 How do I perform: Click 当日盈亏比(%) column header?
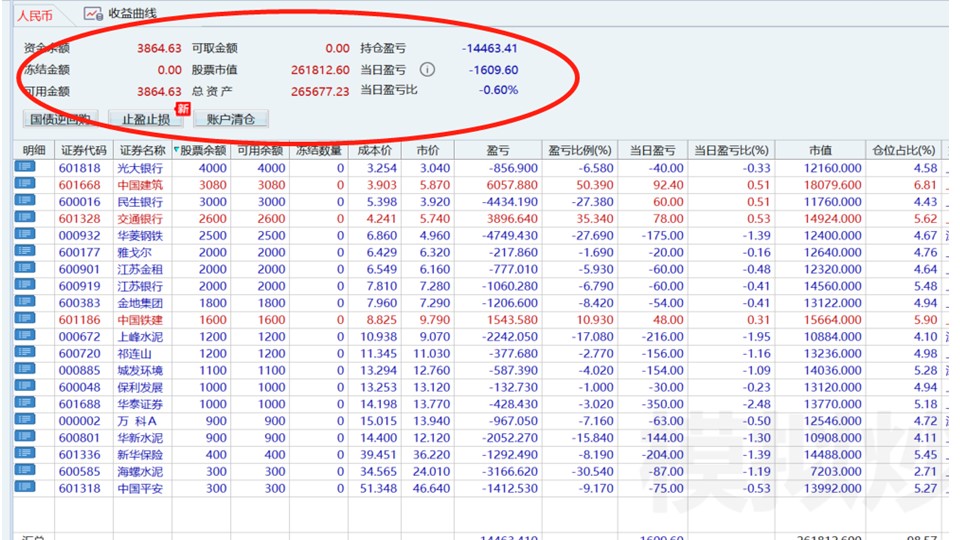click(731, 150)
